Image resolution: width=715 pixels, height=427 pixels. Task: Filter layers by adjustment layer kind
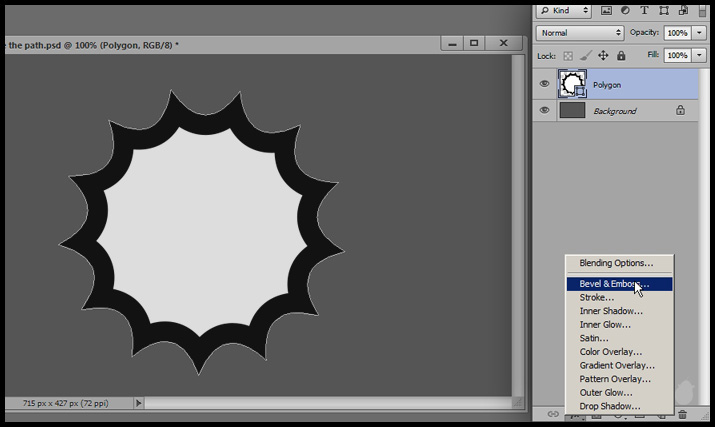[626, 11]
